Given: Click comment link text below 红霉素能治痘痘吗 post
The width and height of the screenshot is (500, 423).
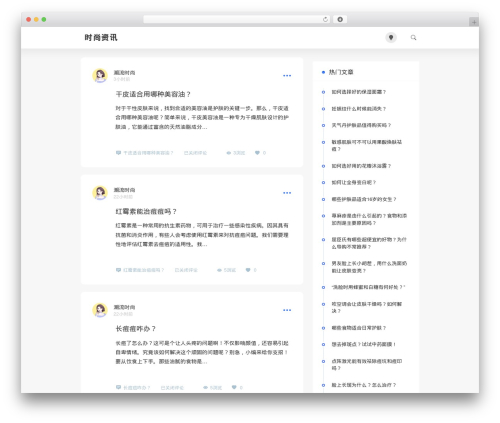Looking at the screenshot, I should pos(144,270).
